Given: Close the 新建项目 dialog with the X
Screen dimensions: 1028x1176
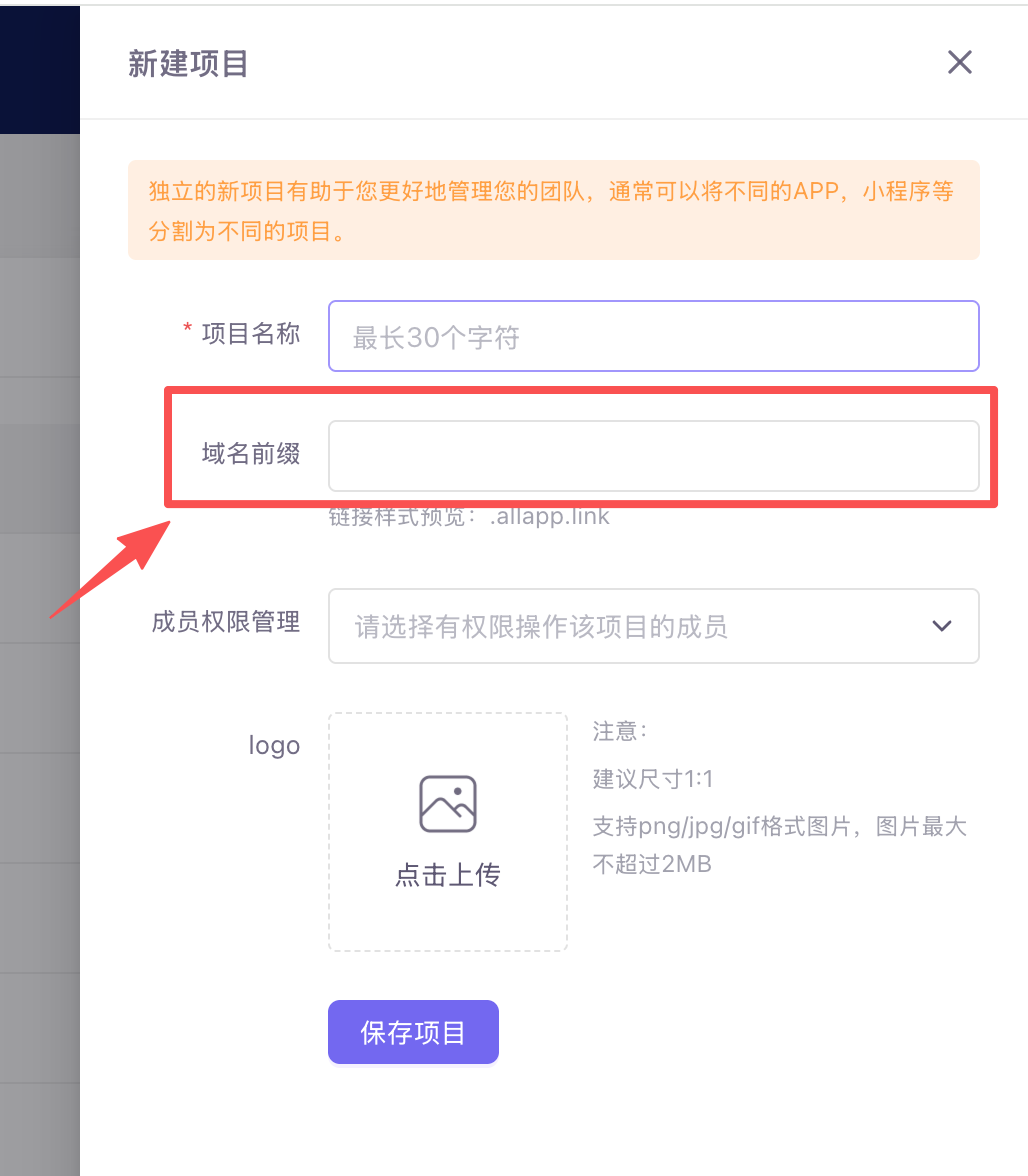Looking at the screenshot, I should click(x=959, y=63).
